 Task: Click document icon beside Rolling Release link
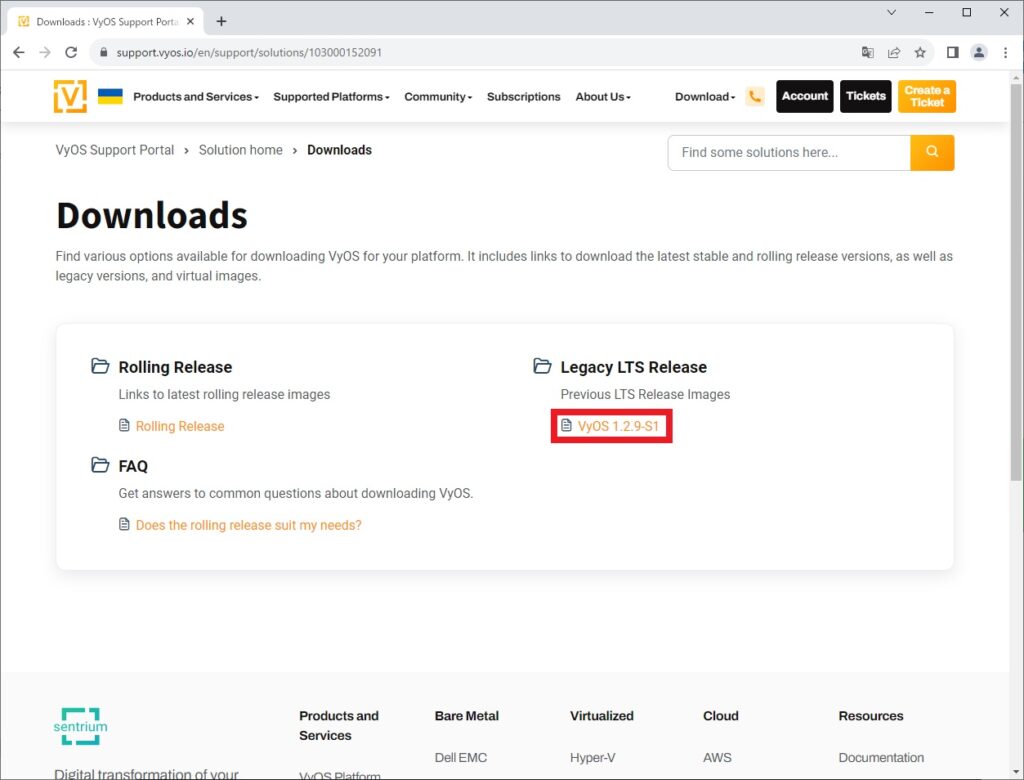[124, 426]
